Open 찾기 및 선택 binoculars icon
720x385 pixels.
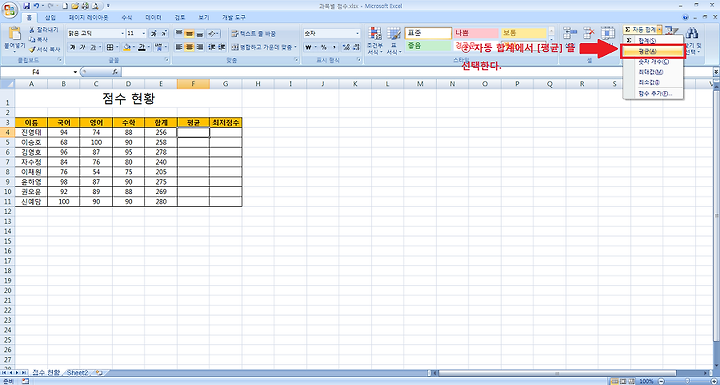point(692,34)
